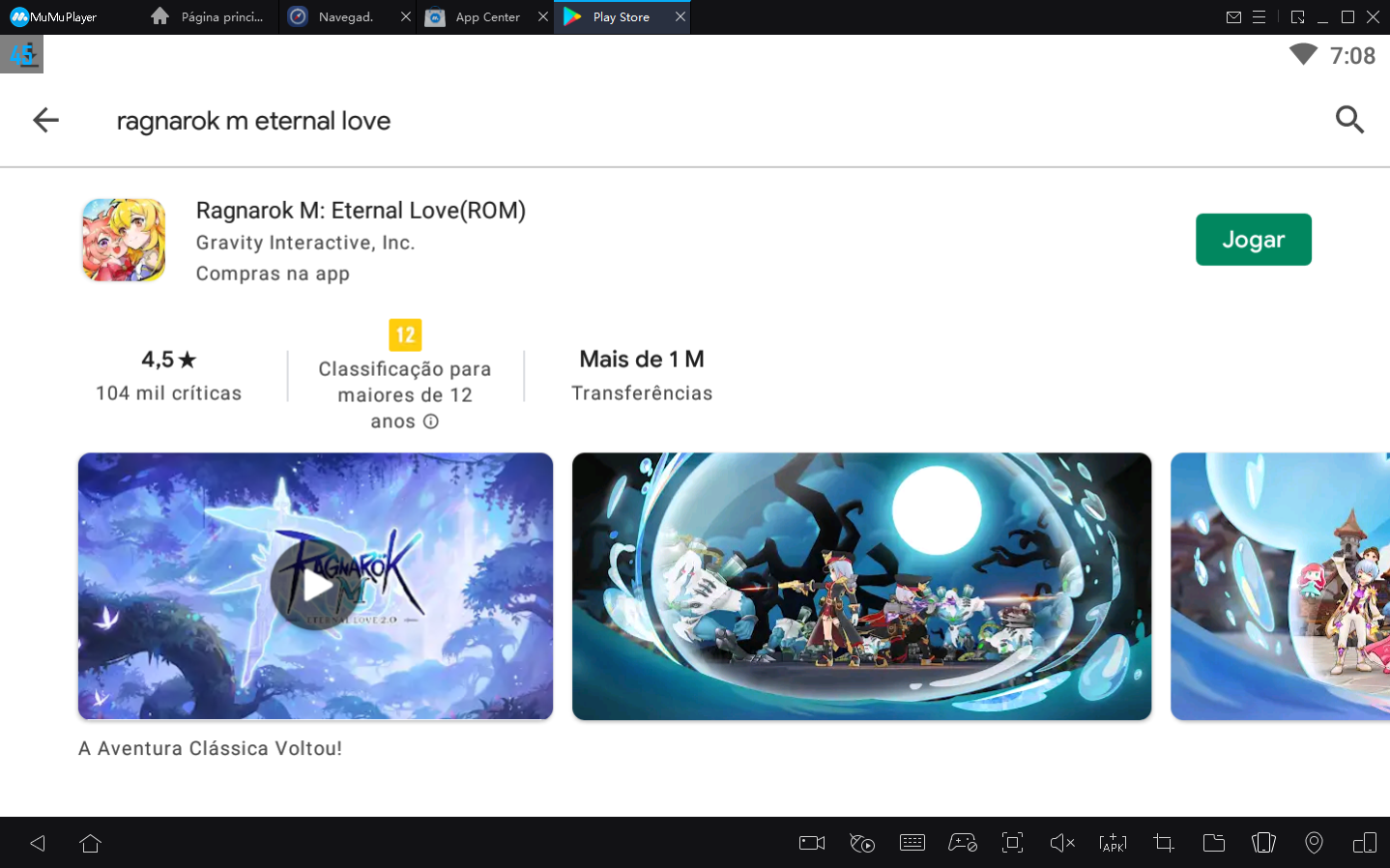Go back with the Play Store arrow
This screenshot has width=1390, height=868.
click(45, 120)
